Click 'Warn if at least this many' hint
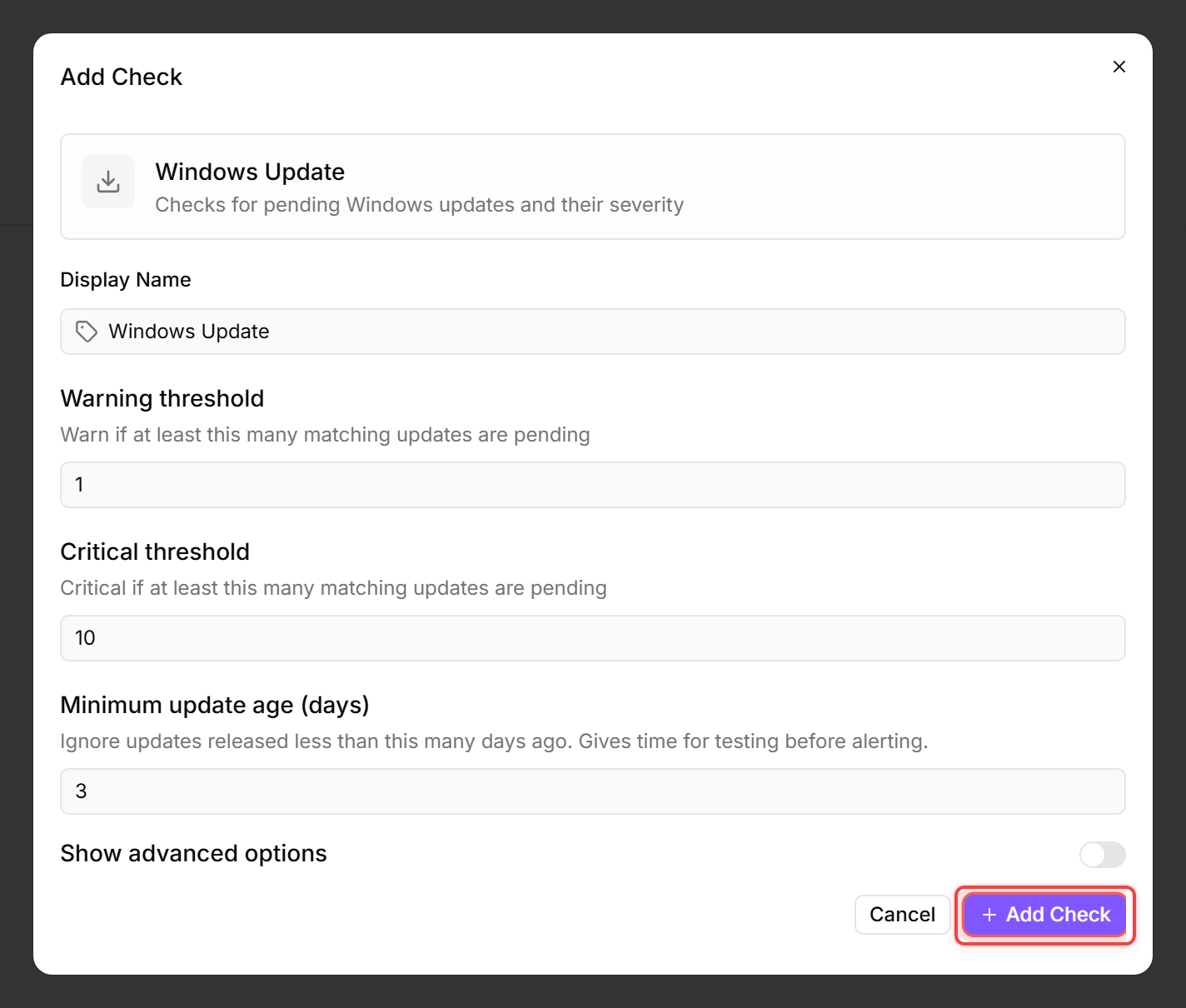Viewport: 1186px width, 1008px height. point(326,435)
